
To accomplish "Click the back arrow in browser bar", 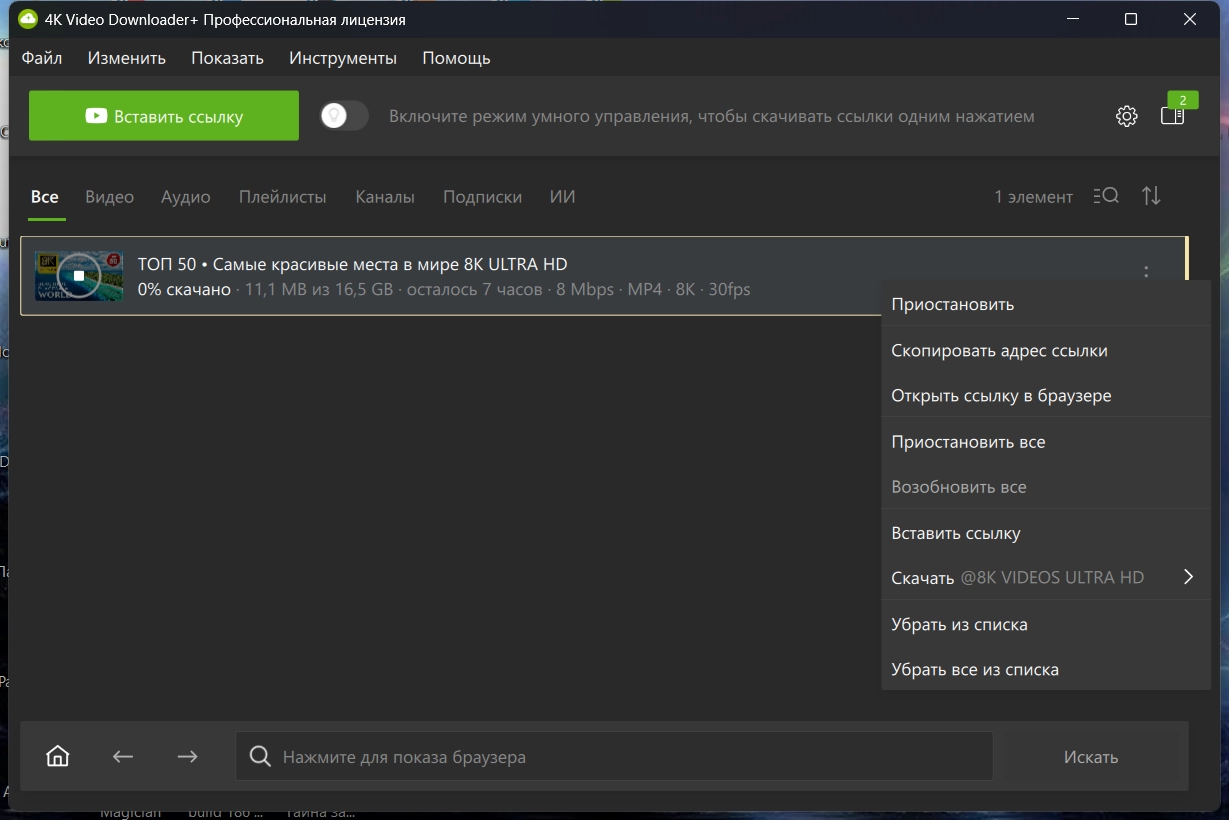I will [122, 757].
